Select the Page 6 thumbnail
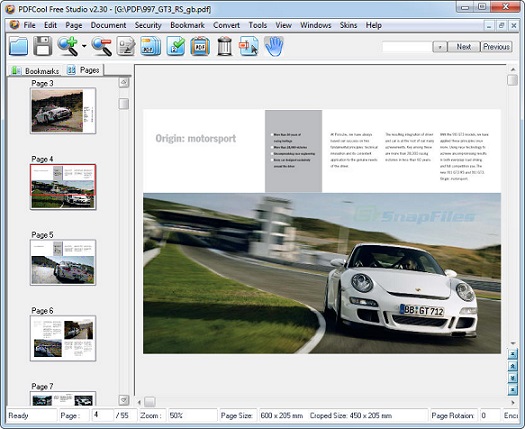This screenshot has height=429, width=525. 63,338
